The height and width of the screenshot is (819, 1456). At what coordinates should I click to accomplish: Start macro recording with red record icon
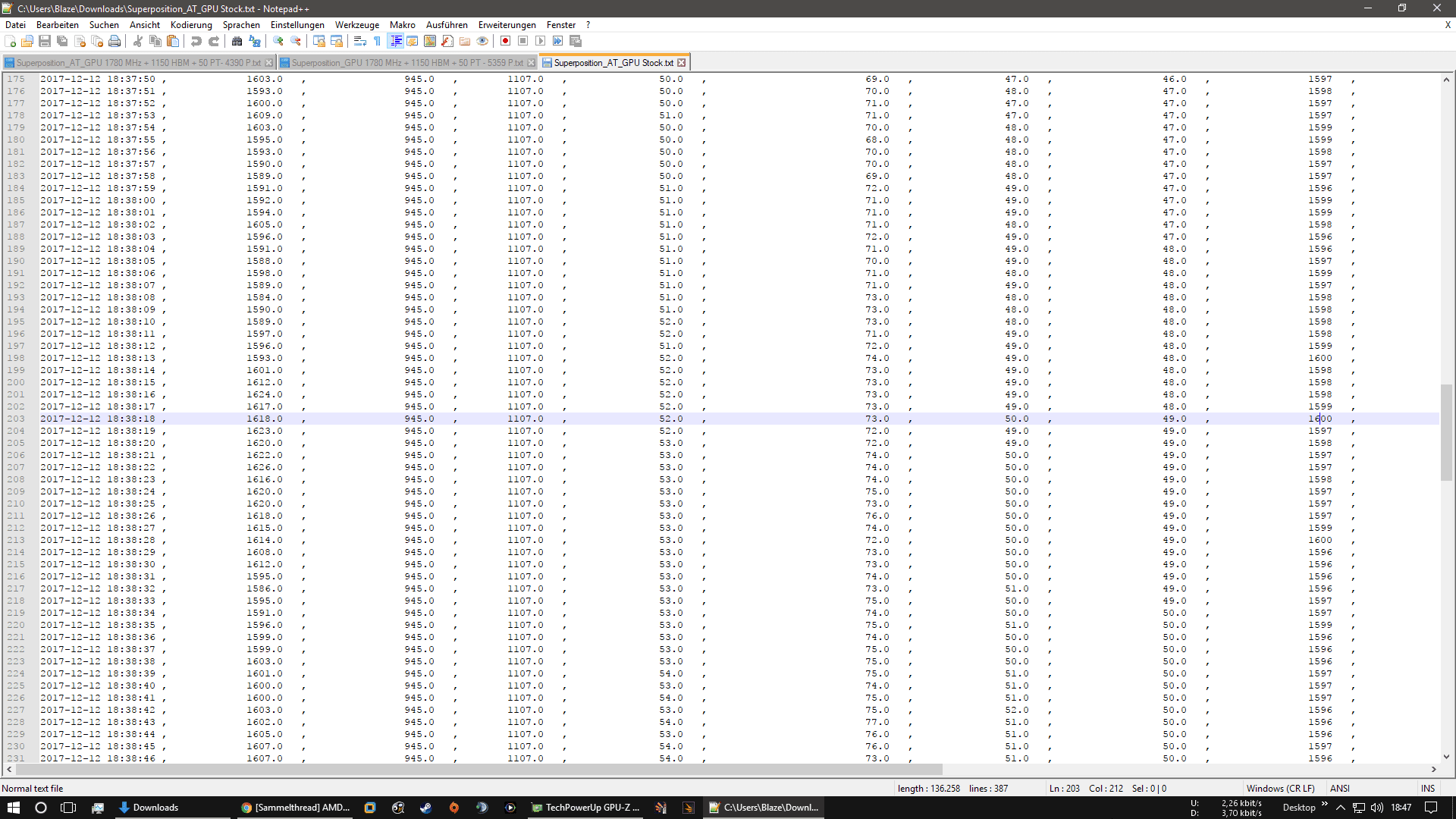(505, 42)
